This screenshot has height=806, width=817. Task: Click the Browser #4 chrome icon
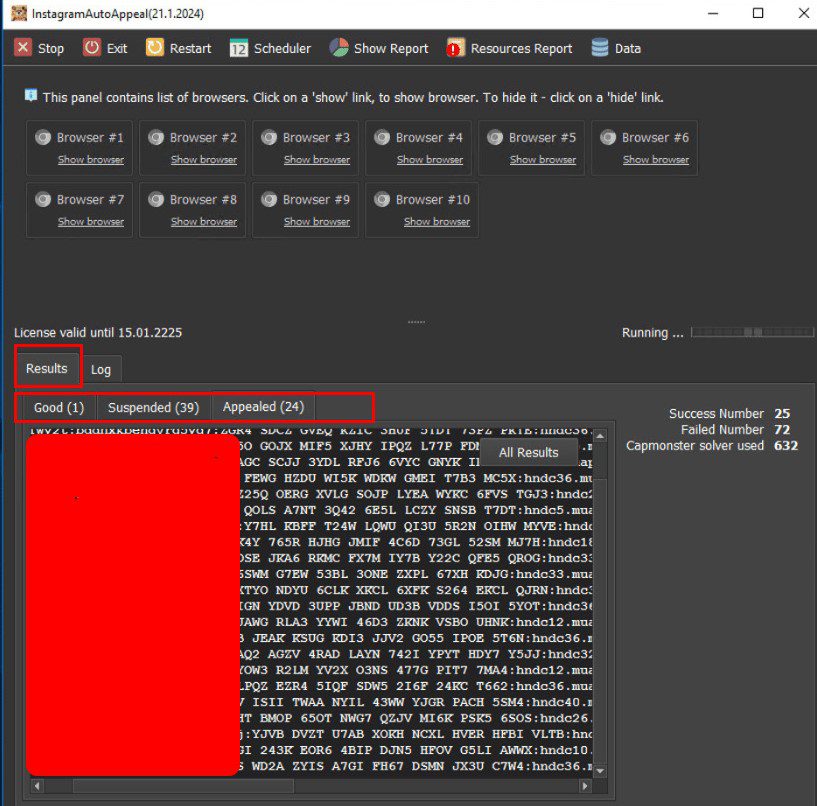point(382,137)
